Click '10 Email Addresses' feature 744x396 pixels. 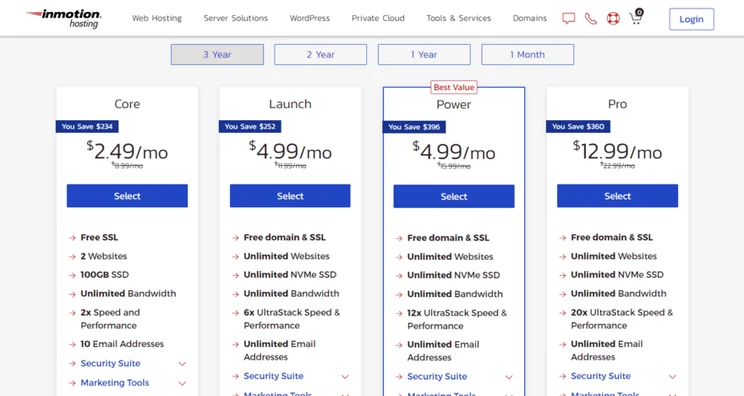click(x=122, y=344)
